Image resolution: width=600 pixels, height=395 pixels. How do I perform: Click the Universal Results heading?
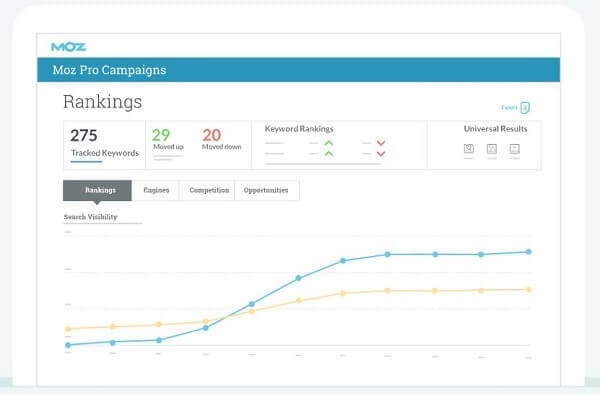(496, 129)
